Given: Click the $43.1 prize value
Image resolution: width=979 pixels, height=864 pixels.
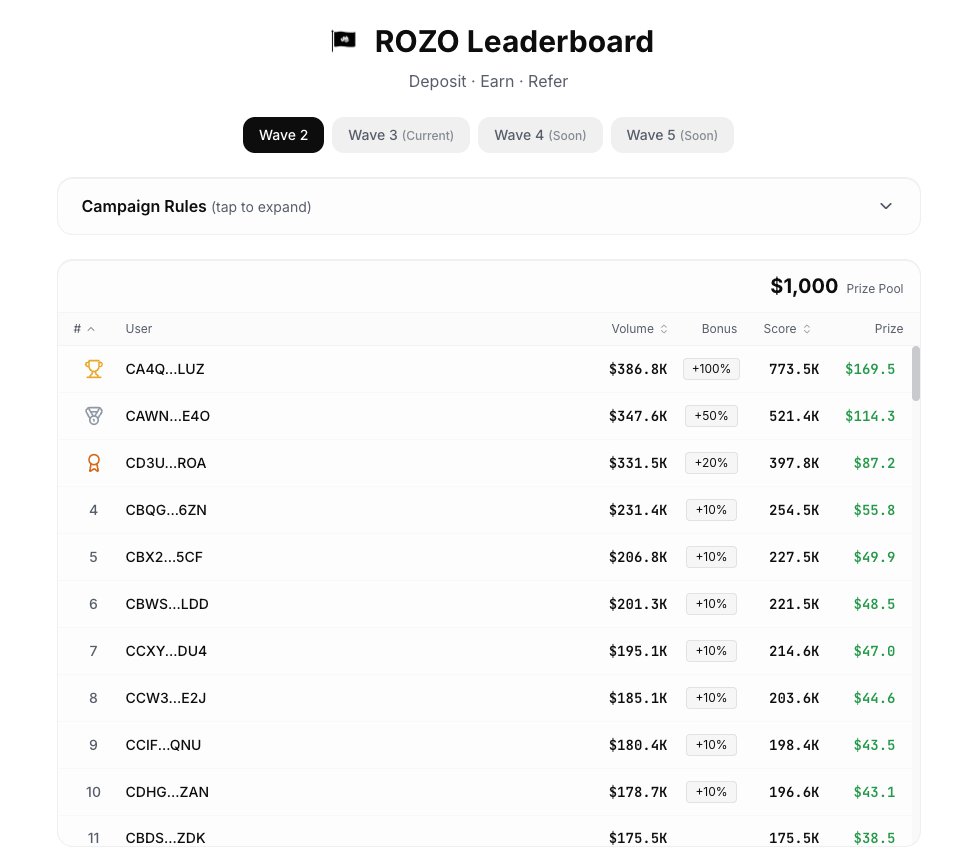Looking at the screenshot, I should (x=874, y=792).
